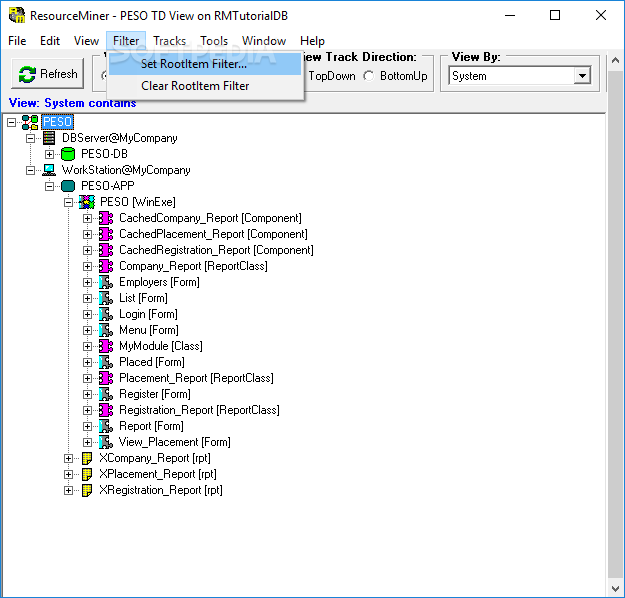Click the Placed form icon

[106, 362]
